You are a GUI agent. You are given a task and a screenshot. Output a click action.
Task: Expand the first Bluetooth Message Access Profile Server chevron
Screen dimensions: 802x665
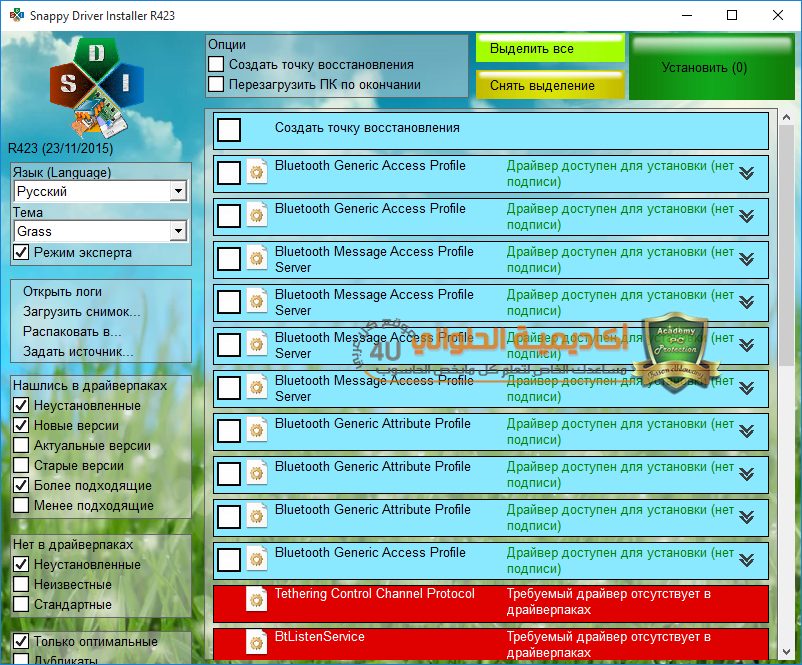[747, 259]
